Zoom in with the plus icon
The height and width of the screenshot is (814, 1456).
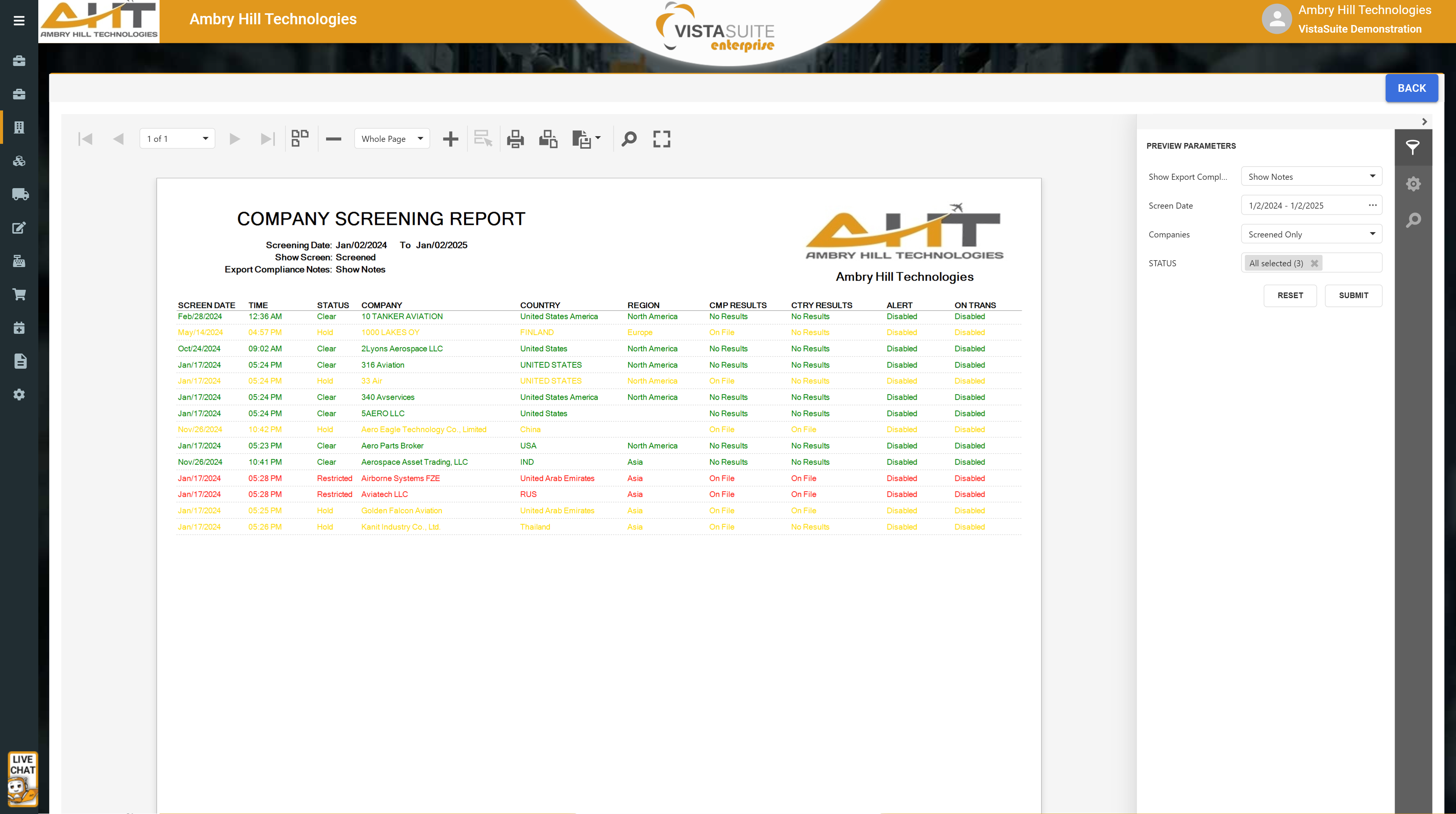tap(450, 139)
